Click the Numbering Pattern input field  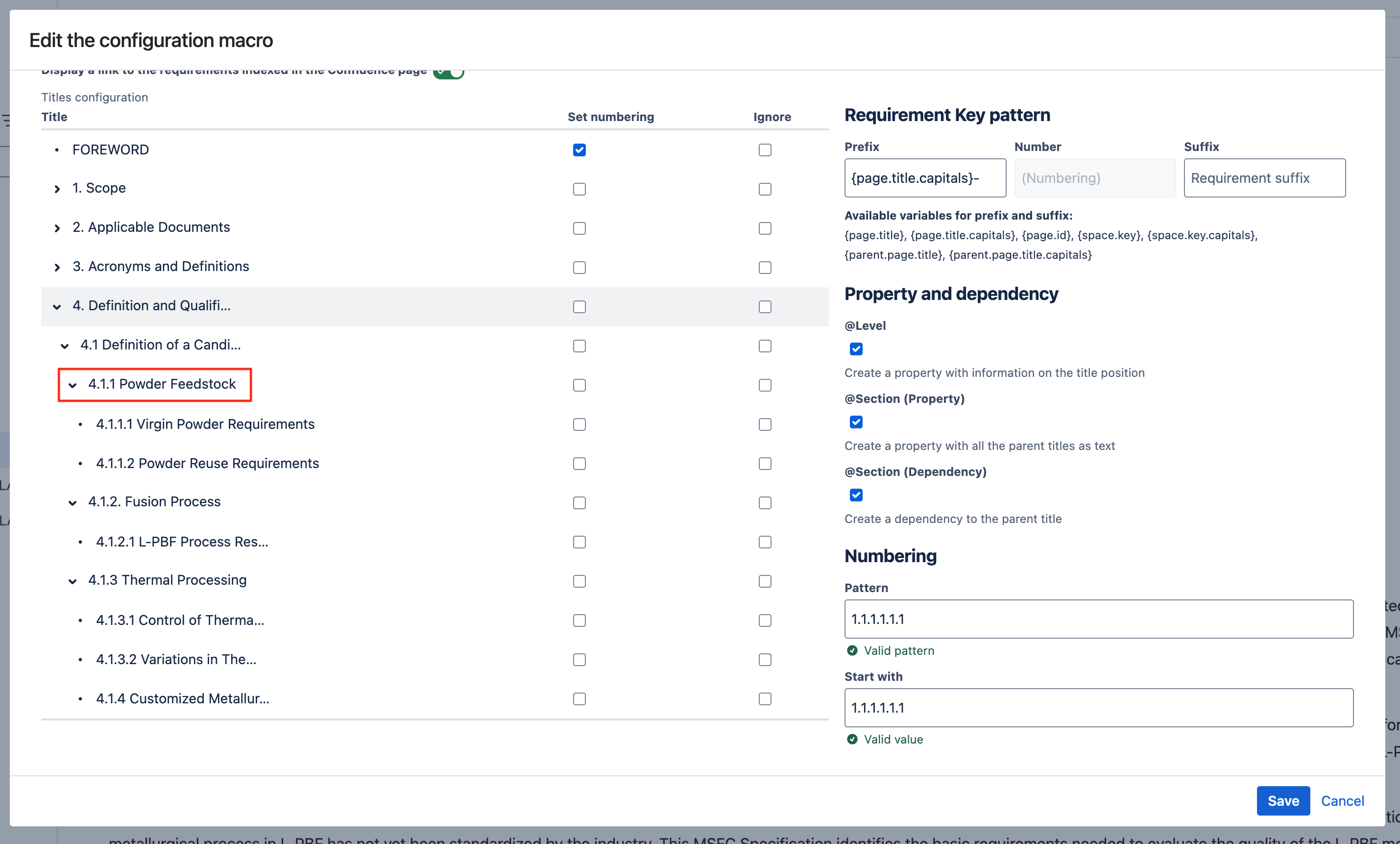pyautogui.click(x=1098, y=619)
